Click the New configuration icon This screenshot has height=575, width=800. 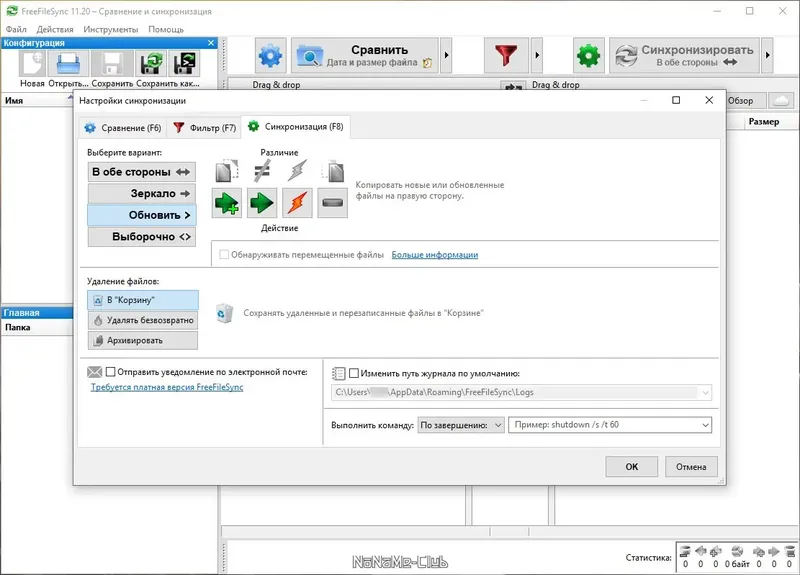pyautogui.click(x=32, y=63)
